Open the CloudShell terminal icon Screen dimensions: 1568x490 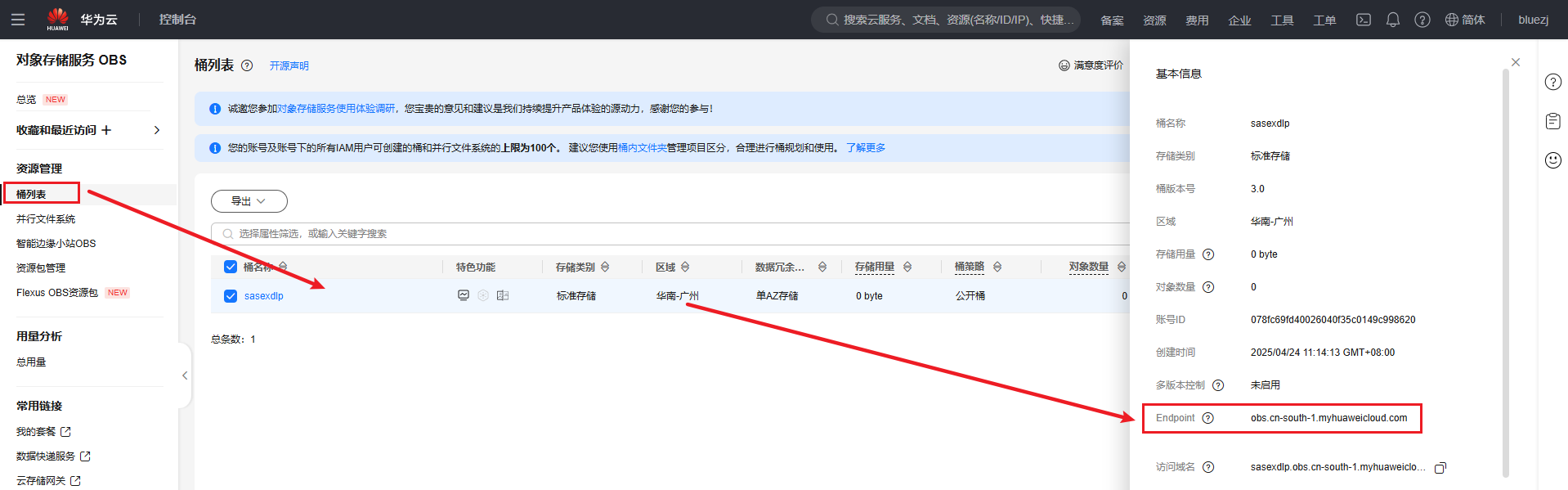[x=1363, y=20]
